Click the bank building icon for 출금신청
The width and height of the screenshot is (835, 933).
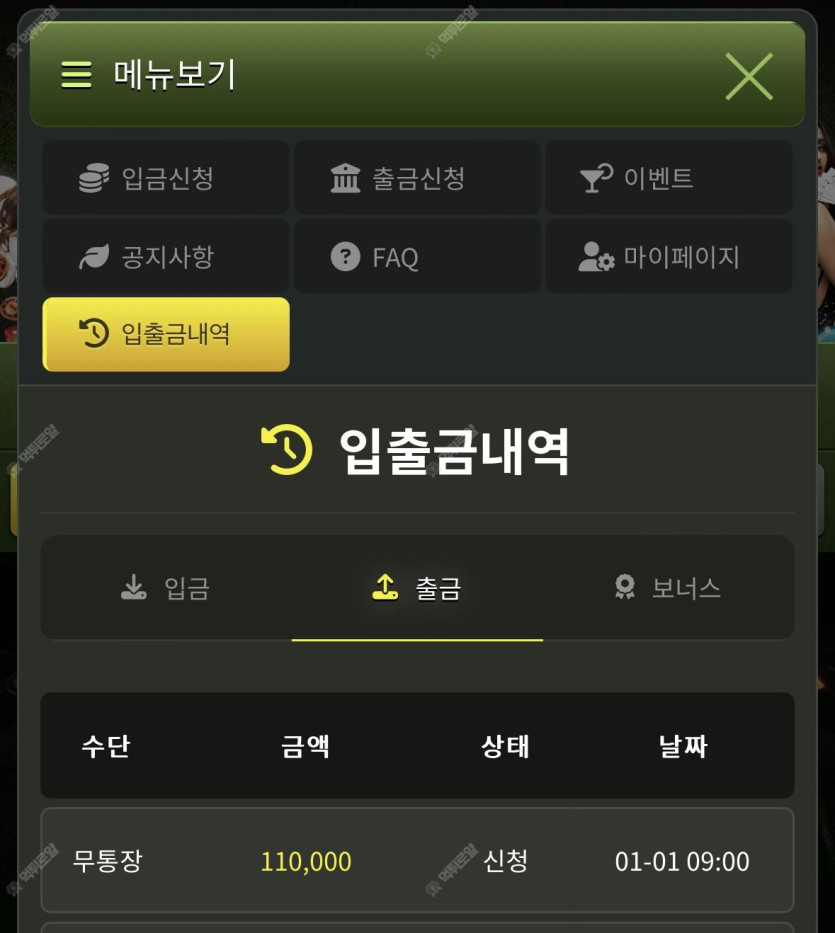click(346, 178)
